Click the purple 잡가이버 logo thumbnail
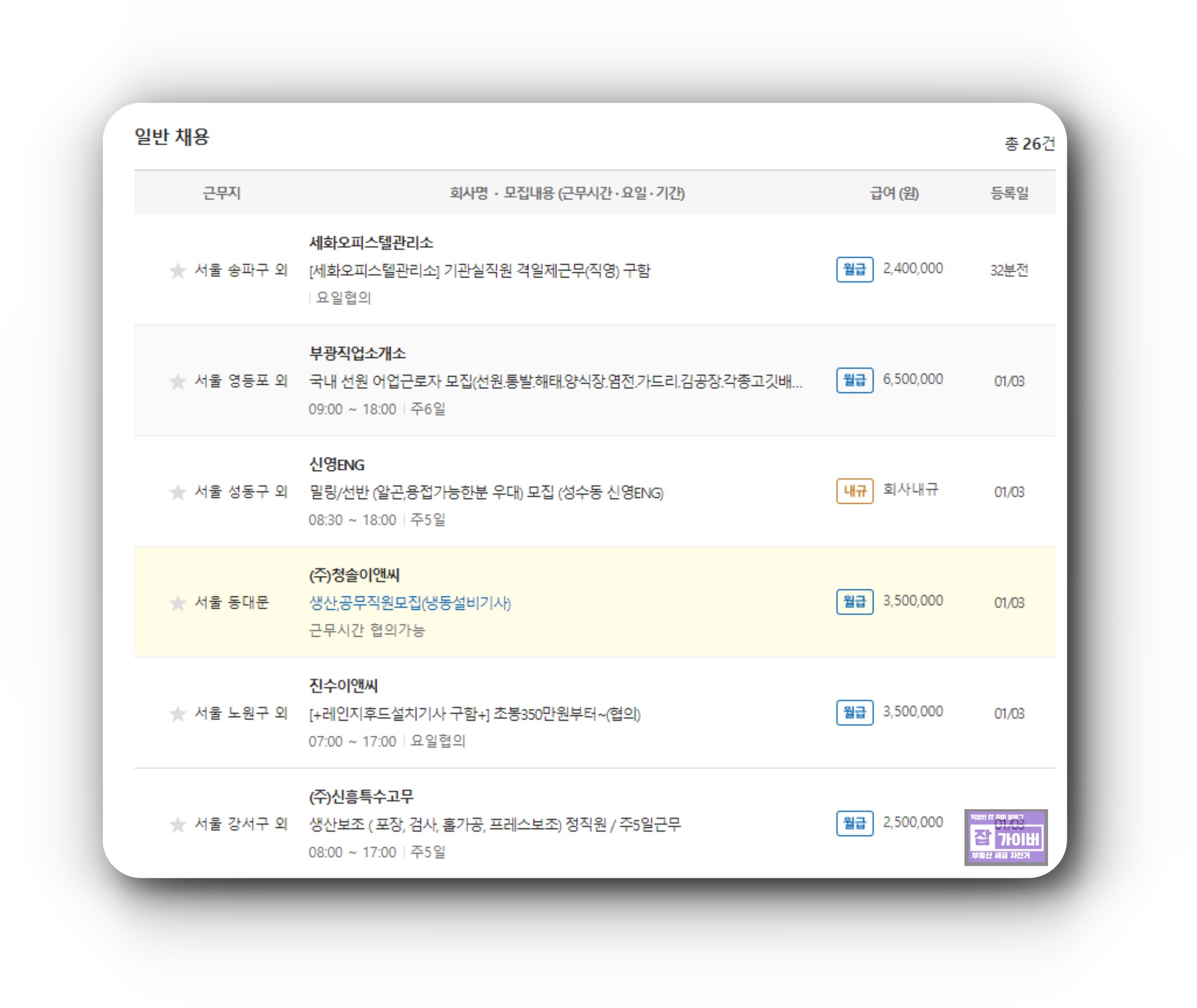The width and height of the screenshot is (1197, 1008). click(1006, 837)
